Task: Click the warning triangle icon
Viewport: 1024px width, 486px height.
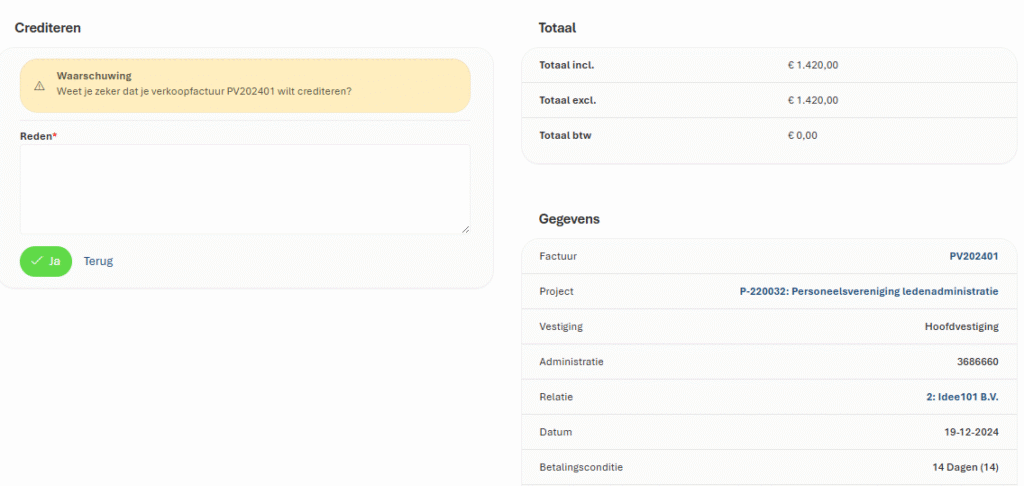Action: click(39, 85)
